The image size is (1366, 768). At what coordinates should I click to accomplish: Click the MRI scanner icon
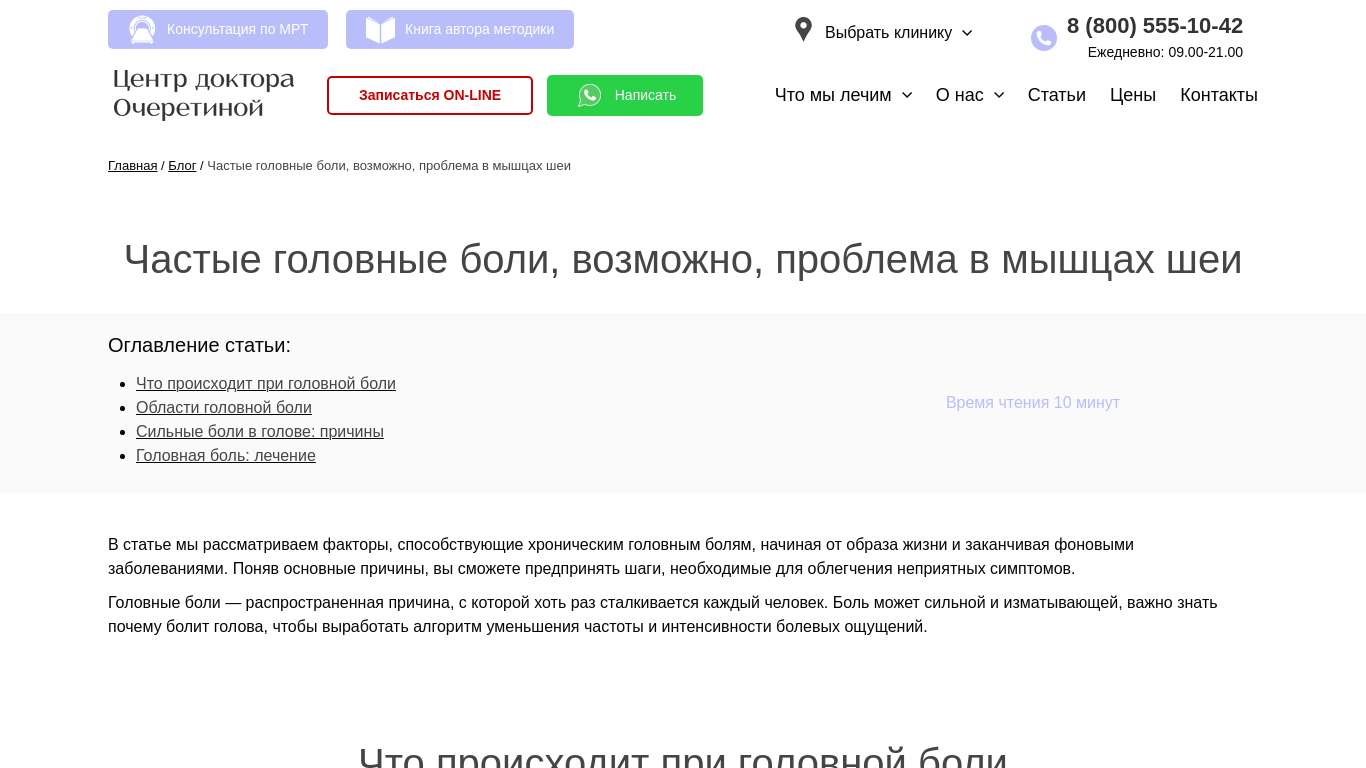tap(142, 30)
